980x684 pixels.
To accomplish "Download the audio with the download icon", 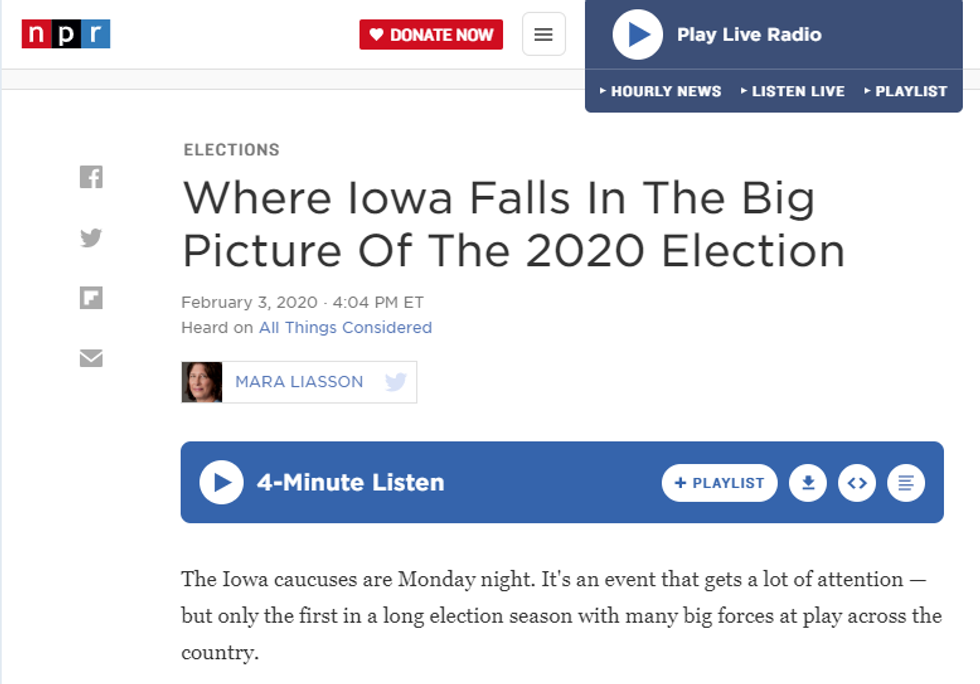I will [x=807, y=482].
